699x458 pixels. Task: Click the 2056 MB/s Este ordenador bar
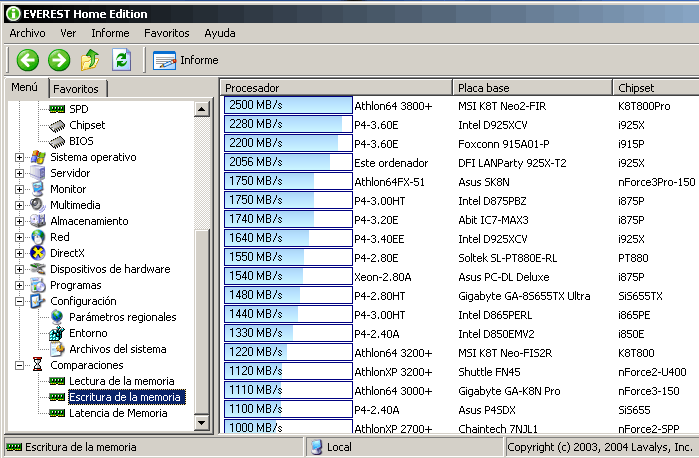click(288, 161)
